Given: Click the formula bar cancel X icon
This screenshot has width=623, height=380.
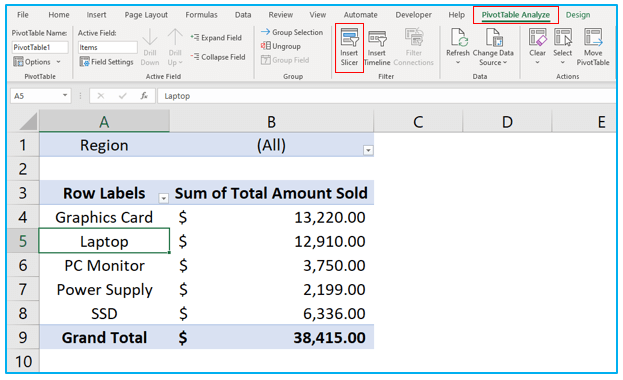Looking at the screenshot, I should click(x=101, y=96).
